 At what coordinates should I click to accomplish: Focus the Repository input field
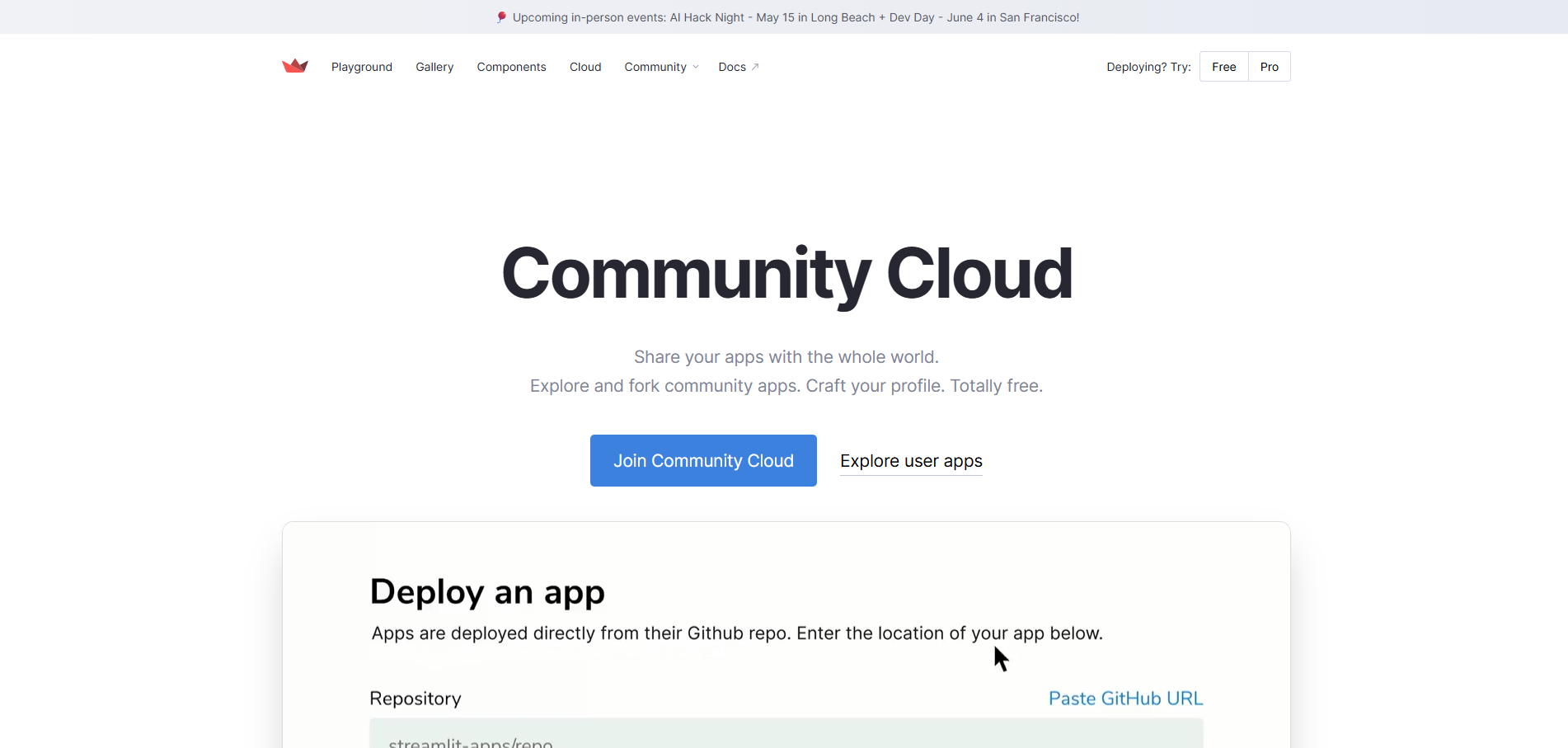786,734
